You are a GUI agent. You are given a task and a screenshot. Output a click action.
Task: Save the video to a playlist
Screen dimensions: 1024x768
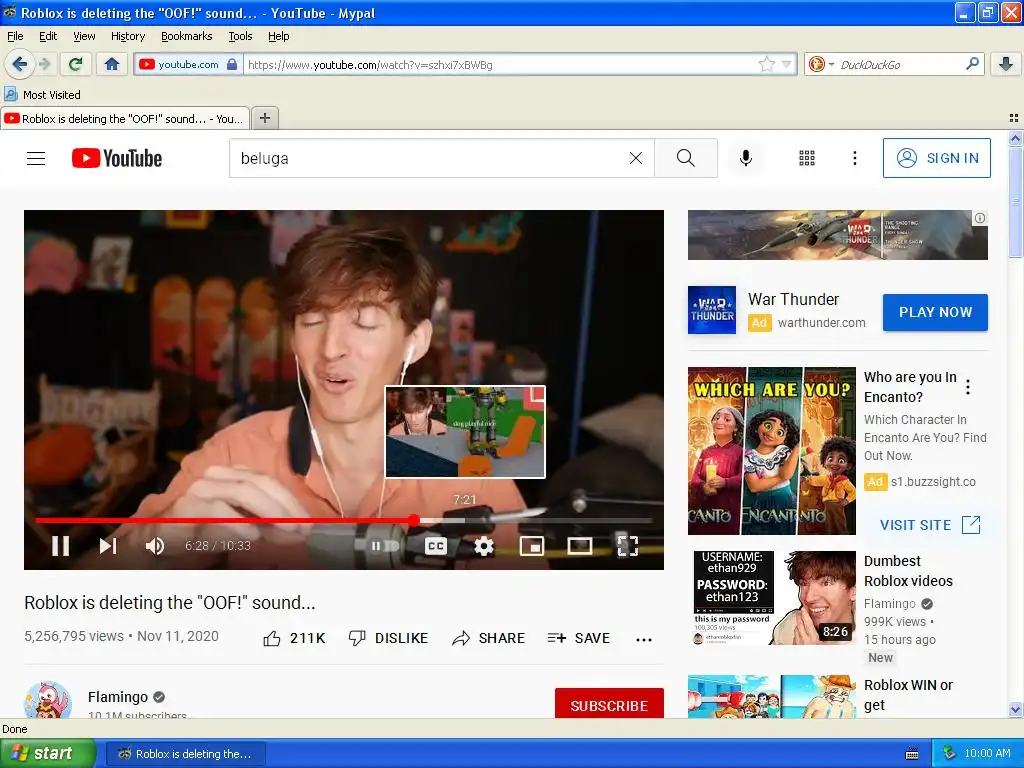coord(579,638)
